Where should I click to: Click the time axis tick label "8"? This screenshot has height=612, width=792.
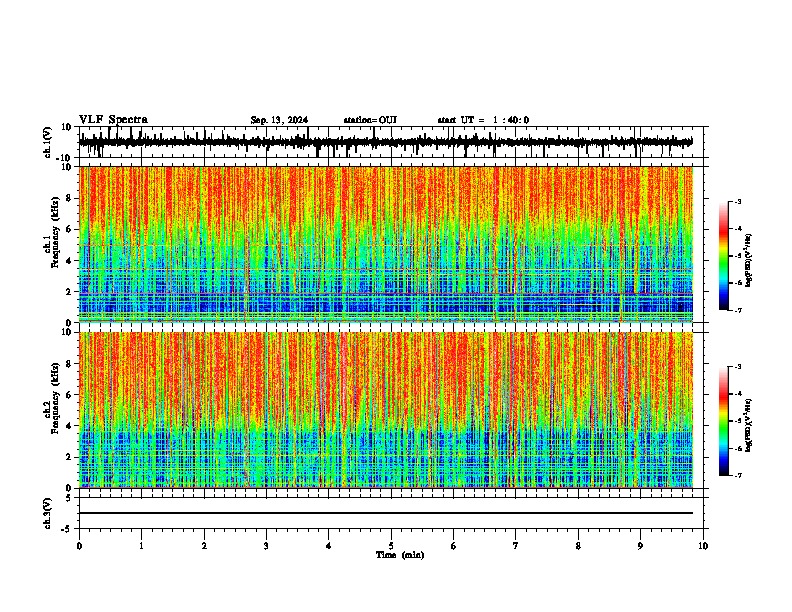578,546
